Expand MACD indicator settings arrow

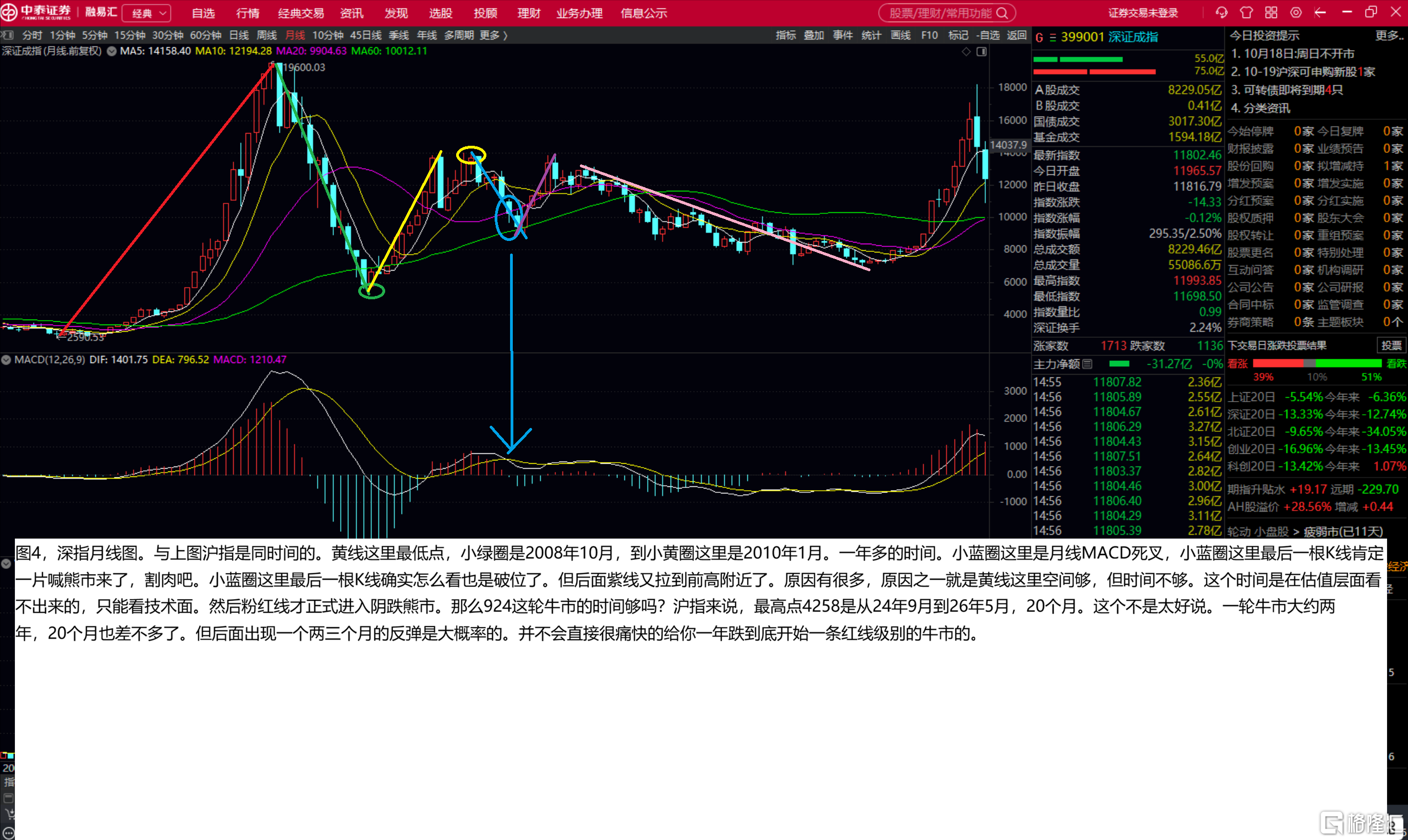coord(6,359)
